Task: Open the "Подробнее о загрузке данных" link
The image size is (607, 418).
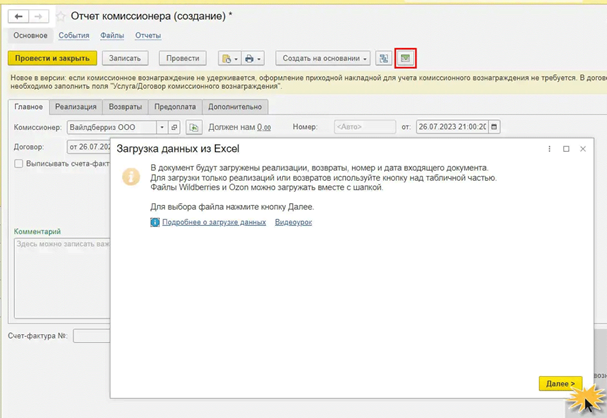Action: pyautogui.click(x=214, y=222)
